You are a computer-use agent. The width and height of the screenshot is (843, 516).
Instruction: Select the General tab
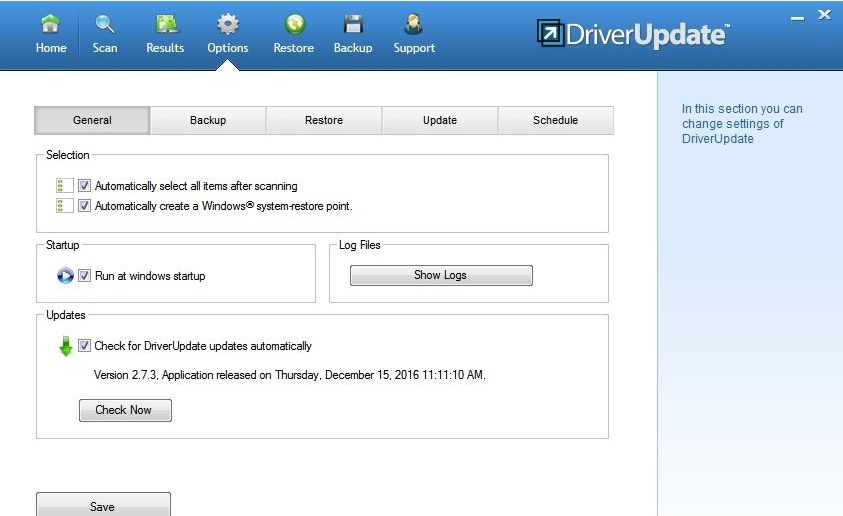[92, 120]
